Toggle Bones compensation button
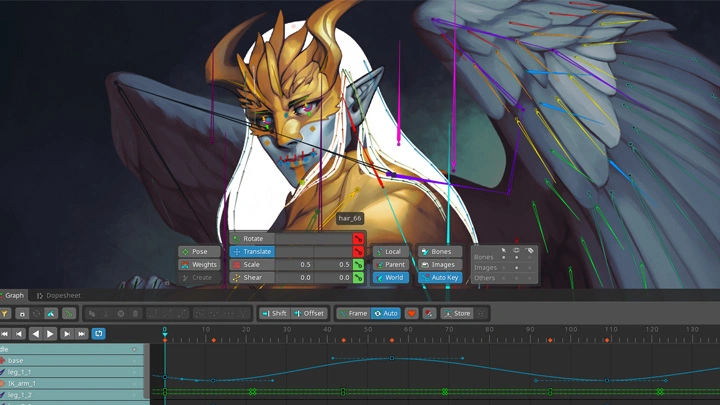Viewport: 720px width, 405px height. (440, 252)
